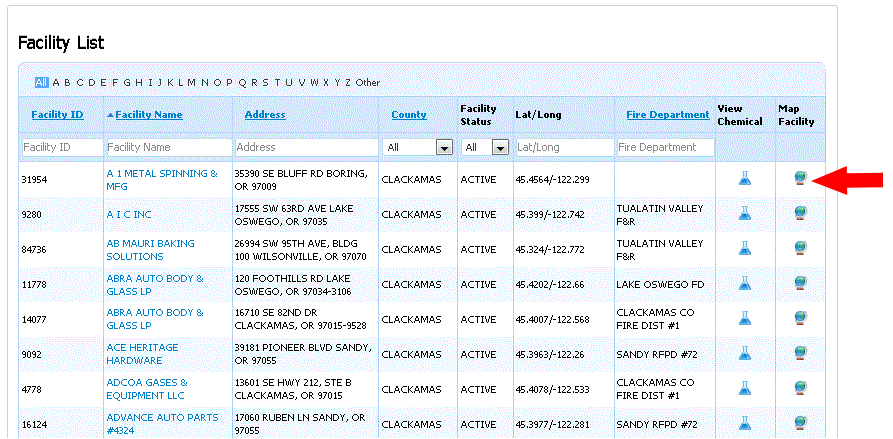Map AB Mauri Baking Solutions facility
This screenshot has height=439, width=893.
click(x=800, y=248)
